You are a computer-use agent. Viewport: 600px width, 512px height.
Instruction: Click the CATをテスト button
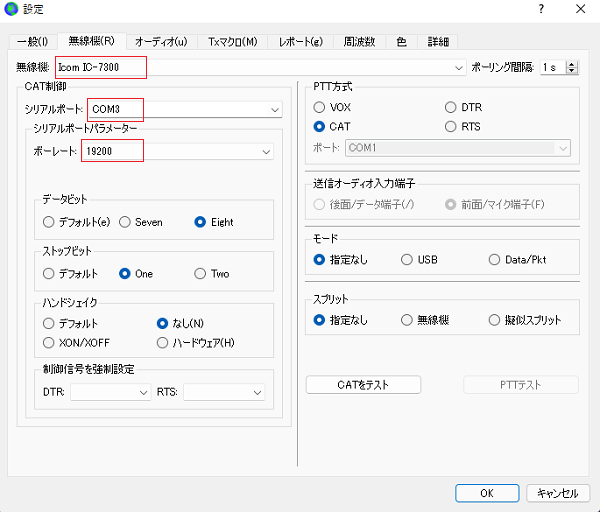[x=364, y=385]
